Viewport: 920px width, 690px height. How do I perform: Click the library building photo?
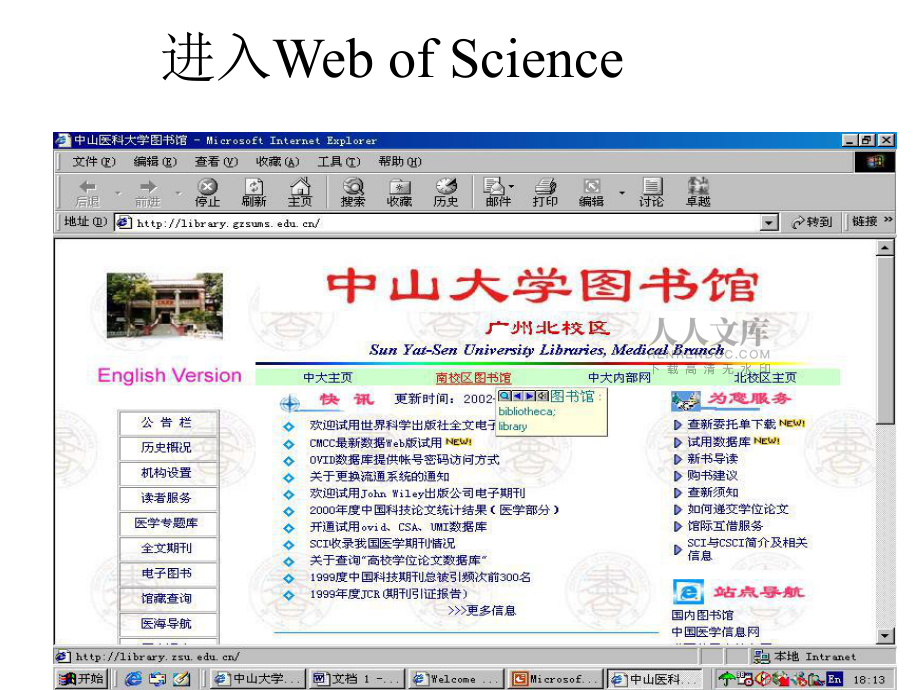coord(164,306)
